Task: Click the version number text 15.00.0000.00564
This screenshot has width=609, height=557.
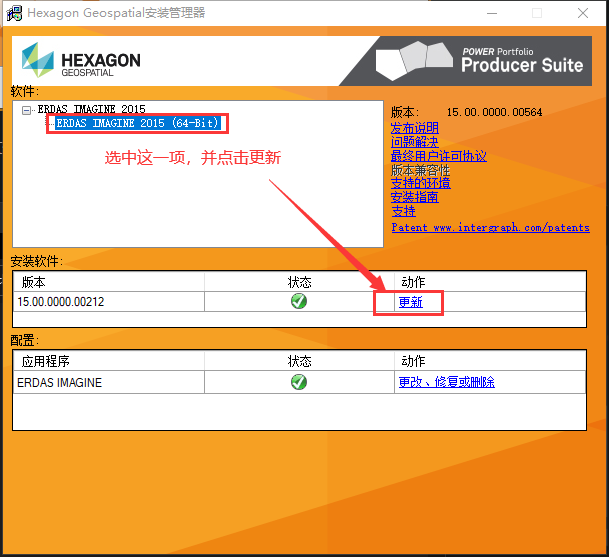Action: click(494, 112)
